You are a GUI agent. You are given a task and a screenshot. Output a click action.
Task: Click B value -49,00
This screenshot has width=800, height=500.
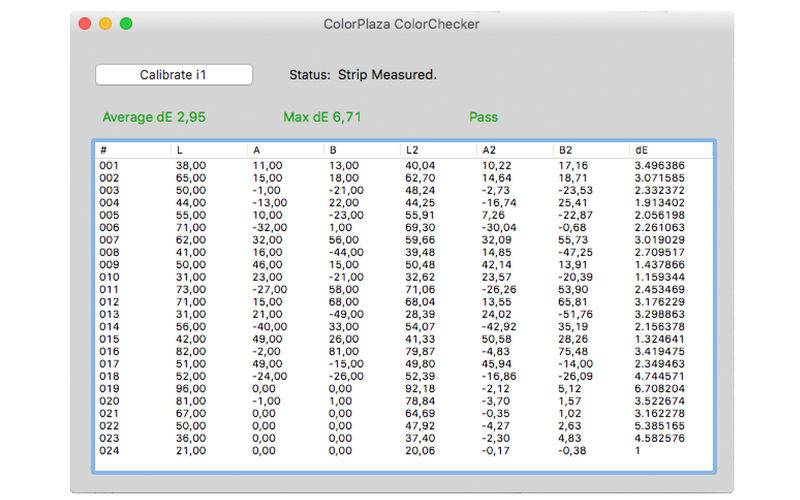pyautogui.click(x=346, y=314)
